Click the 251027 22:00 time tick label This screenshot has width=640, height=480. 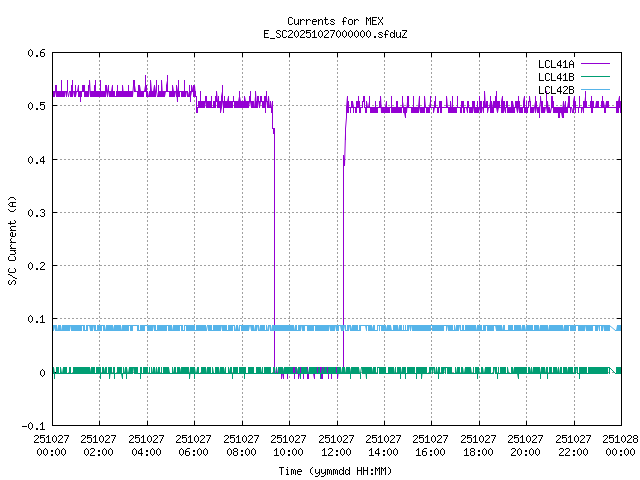tap(573, 444)
